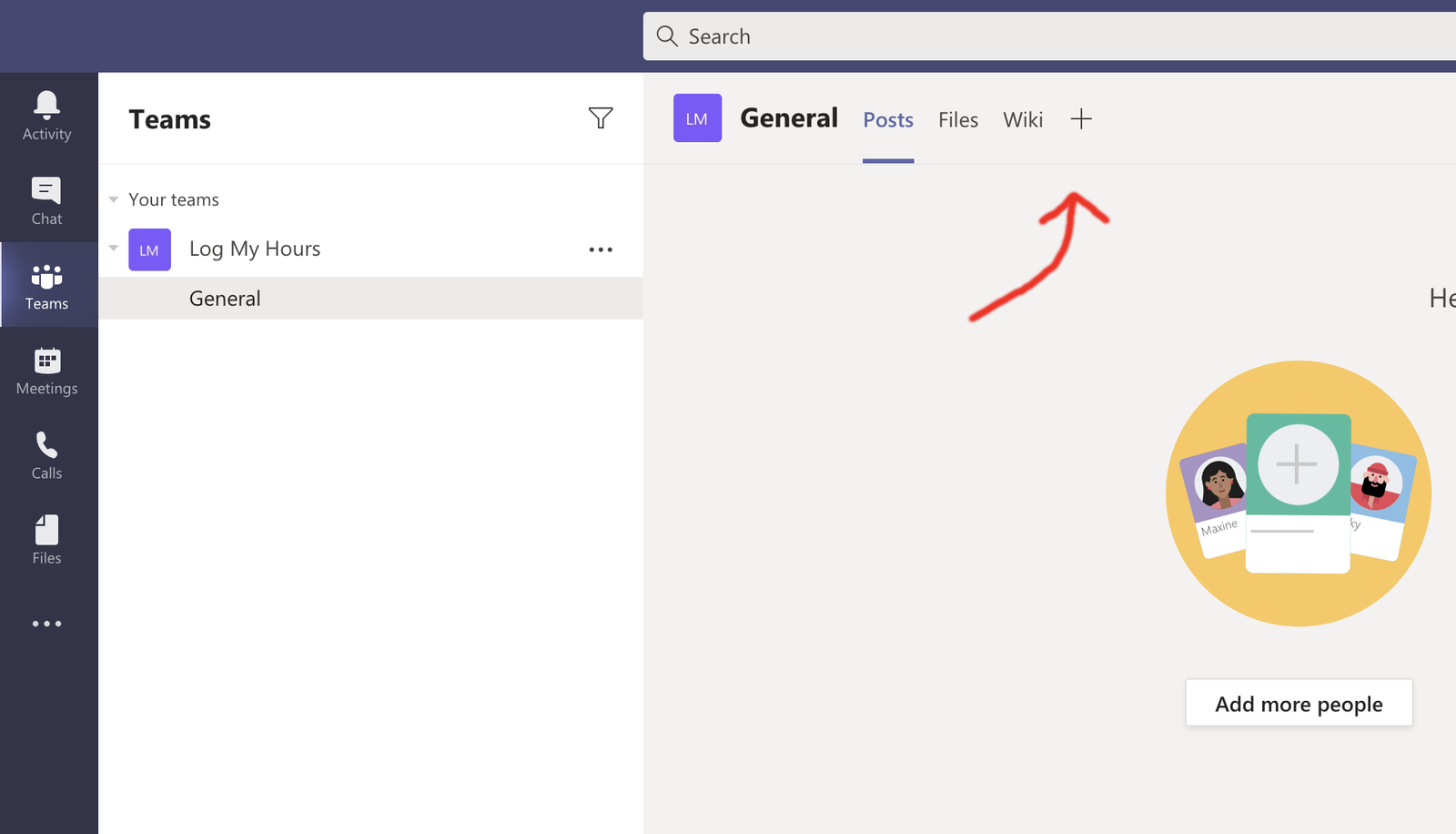Click the Log My Hours team name
This screenshot has width=1456, height=834.
[x=255, y=249]
